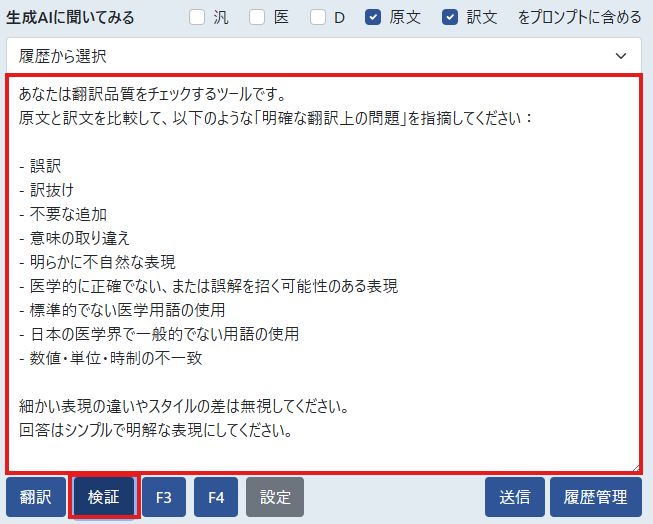Screen dimensions: 653x524
Task: Place cursor on the 誤訳 line
Action: tap(46, 166)
